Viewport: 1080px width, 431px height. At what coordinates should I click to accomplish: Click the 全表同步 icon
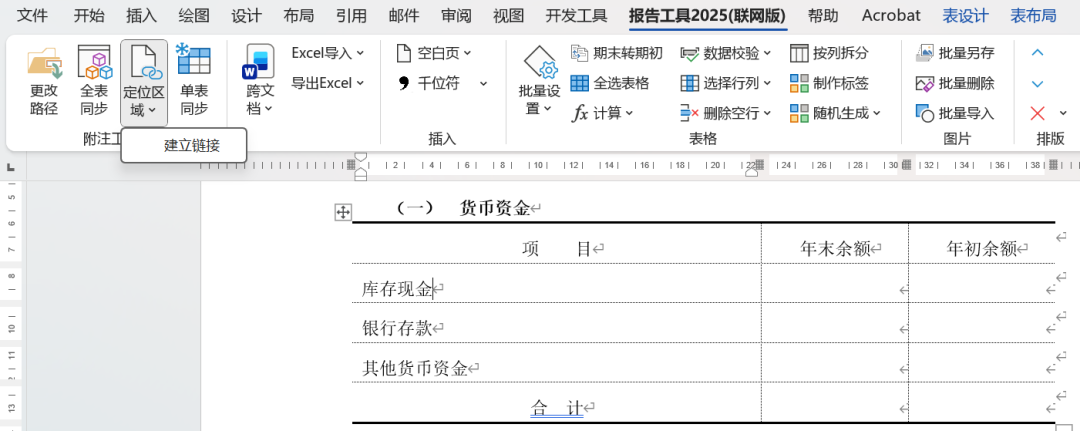coord(94,63)
